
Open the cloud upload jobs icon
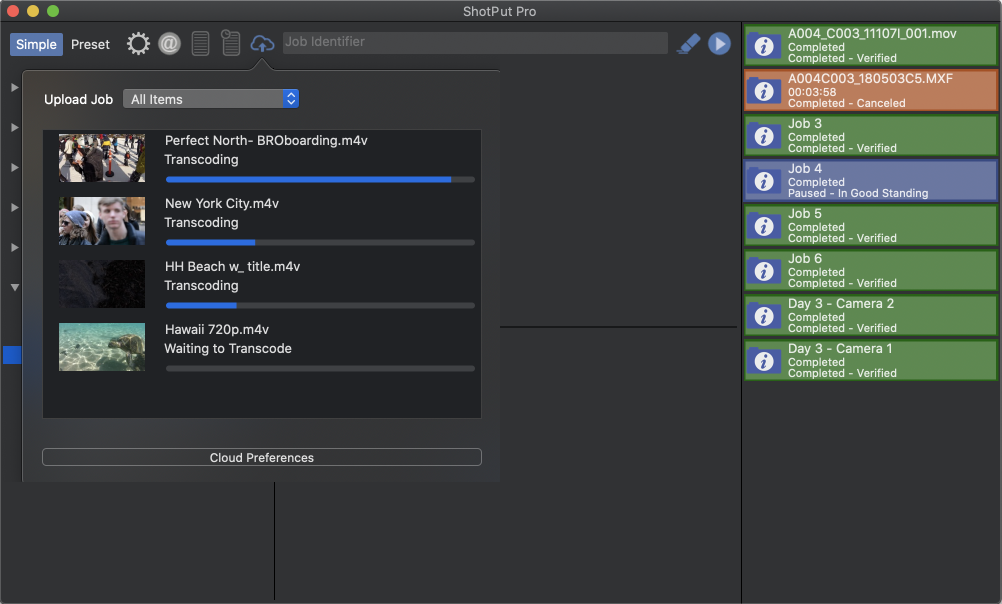pos(261,43)
